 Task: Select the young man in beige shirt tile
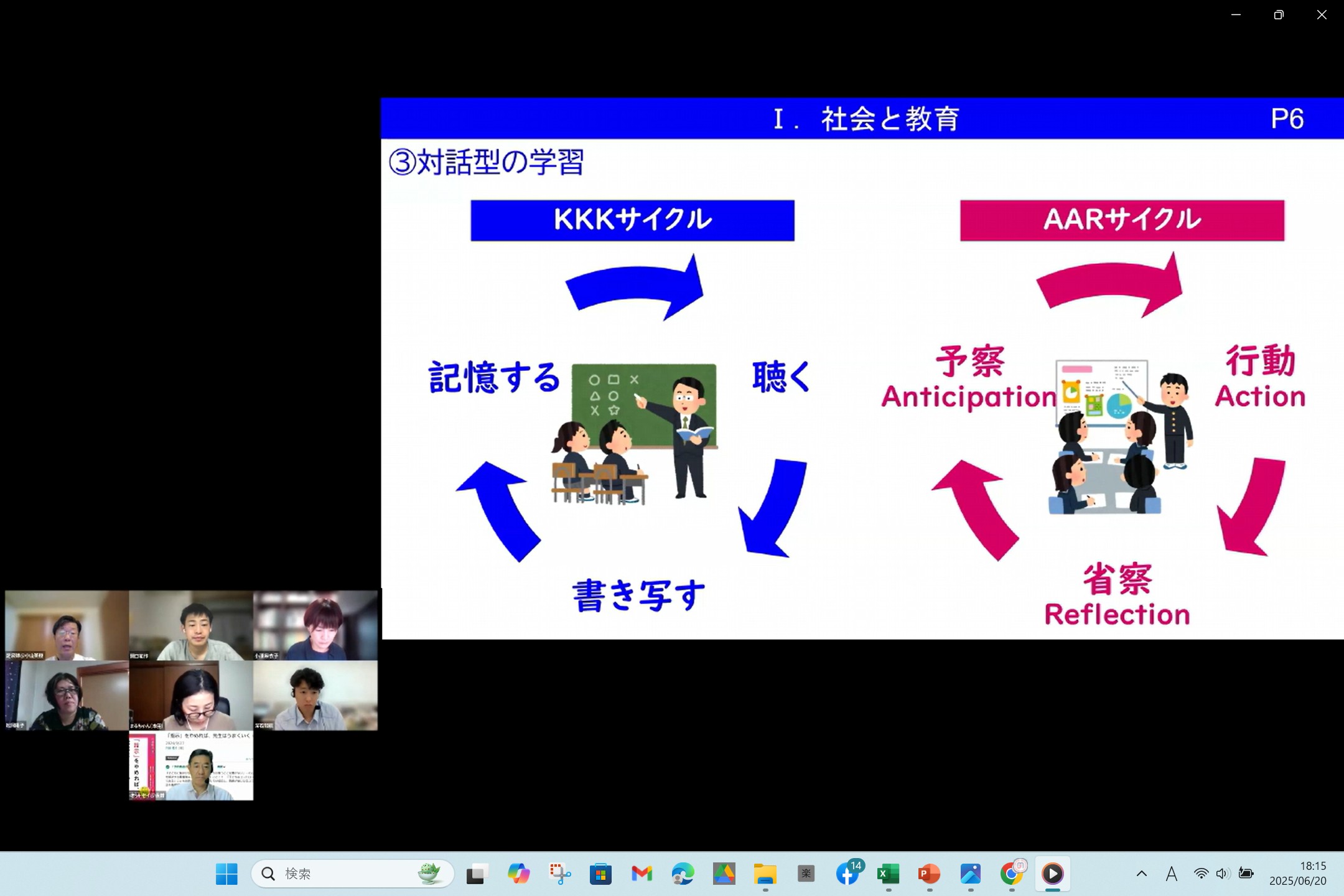(x=191, y=625)
